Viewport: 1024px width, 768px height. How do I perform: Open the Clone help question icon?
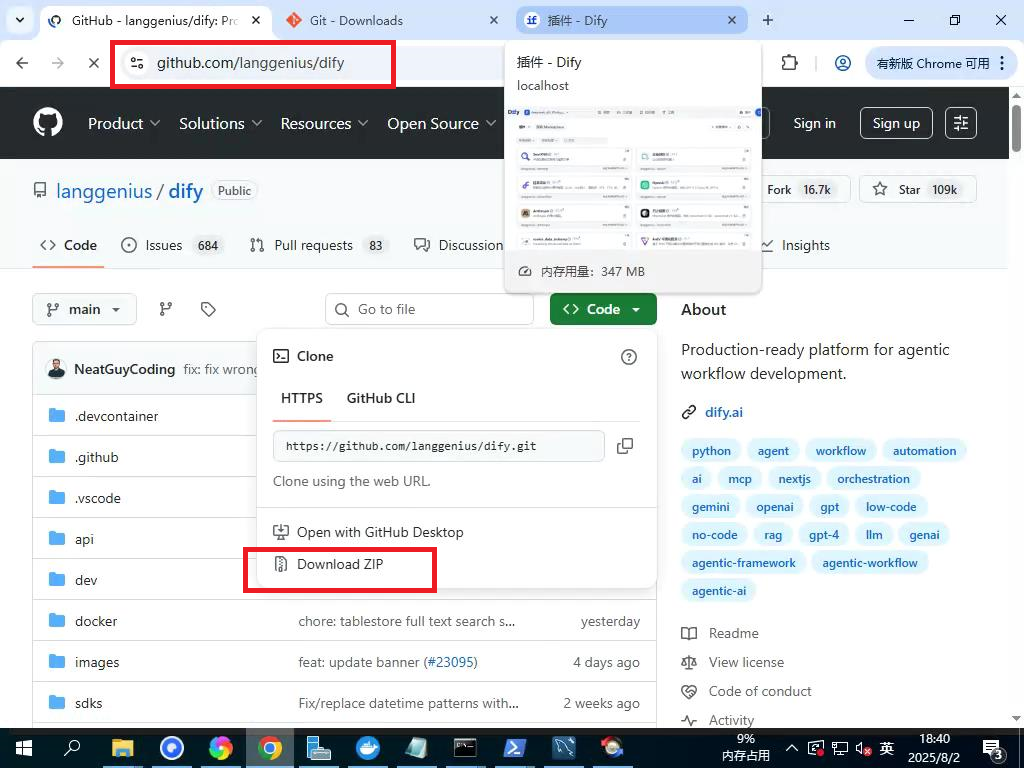click(628, 357)
